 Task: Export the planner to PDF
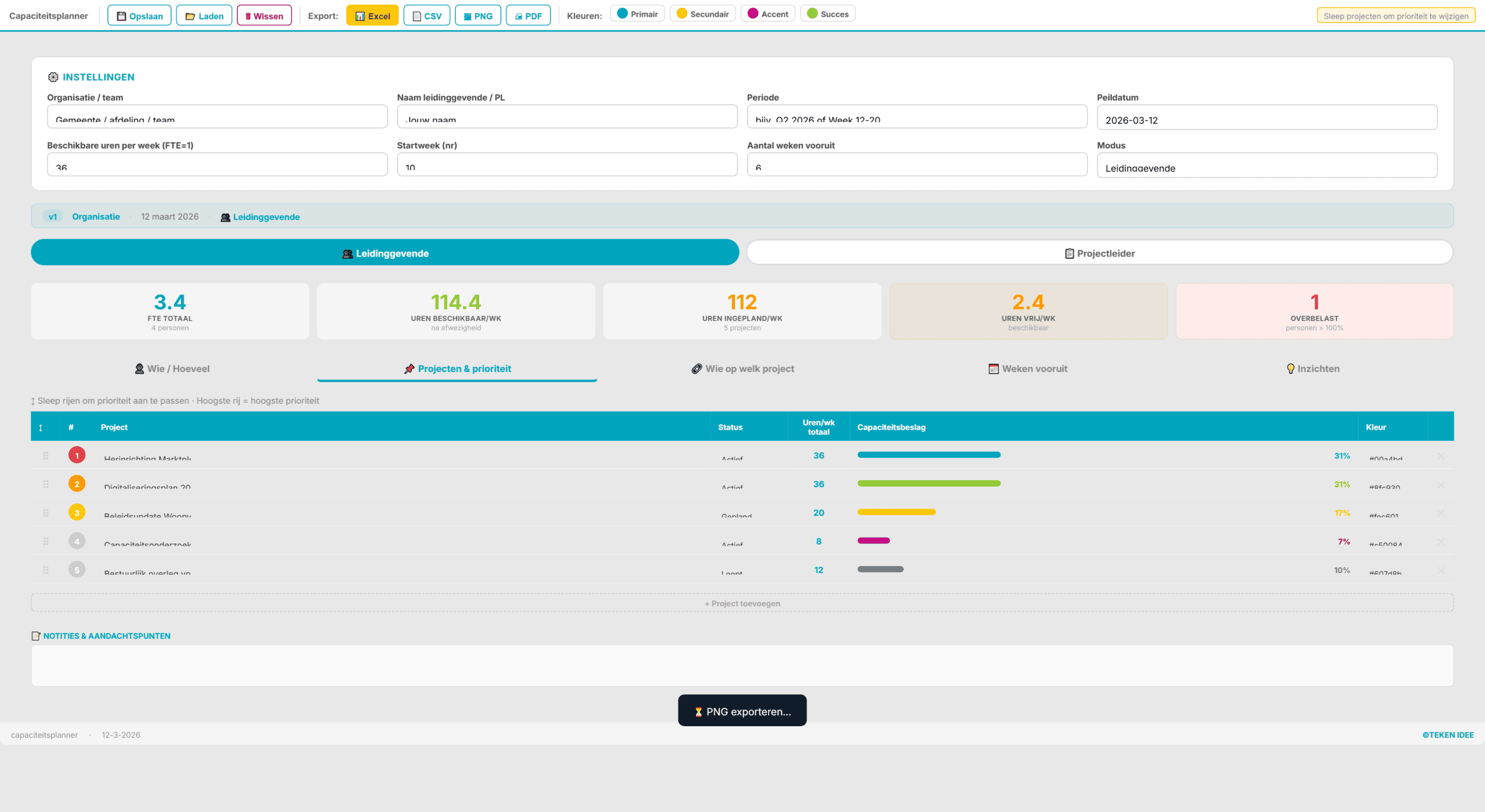(x=528, y=15)
